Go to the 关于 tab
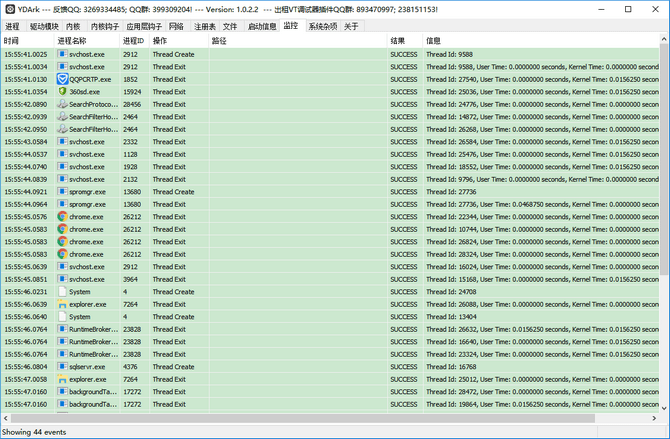The height and width of the screenshot is (439, 670). tap(351, 26)
